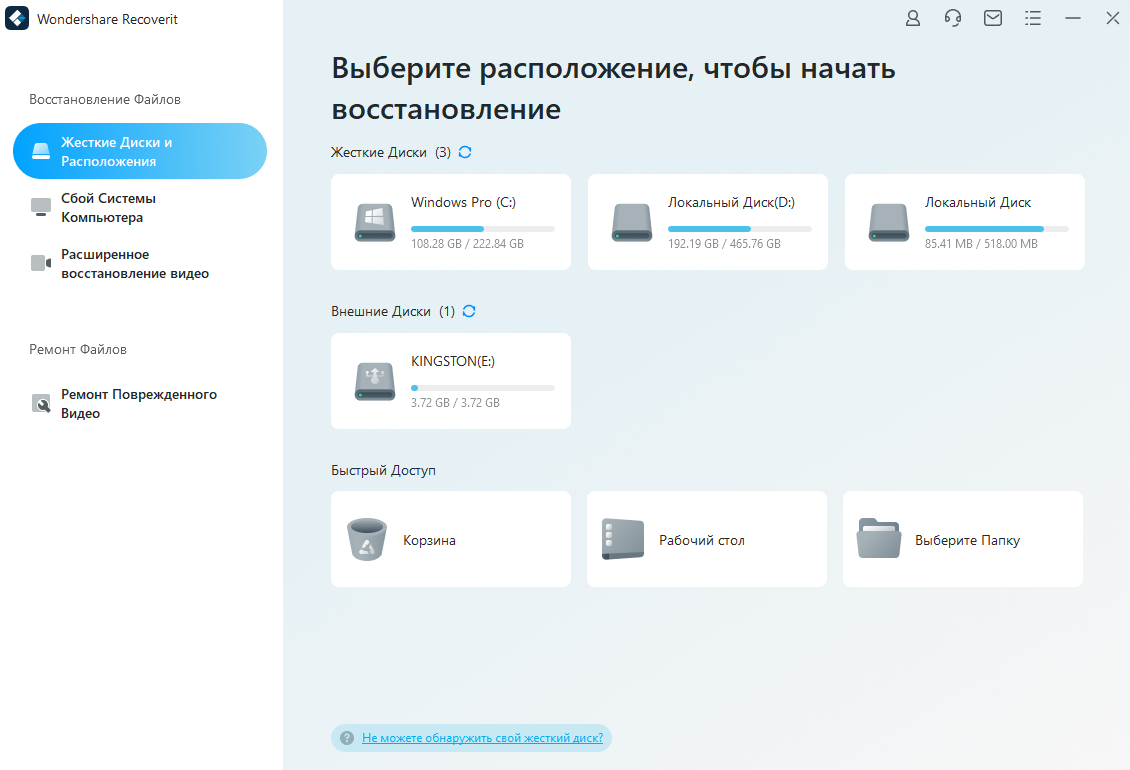Click the Быстрый Доступ heading
Screen dimensions: 1130x770
pyautogui.click(x=383, y=470)
